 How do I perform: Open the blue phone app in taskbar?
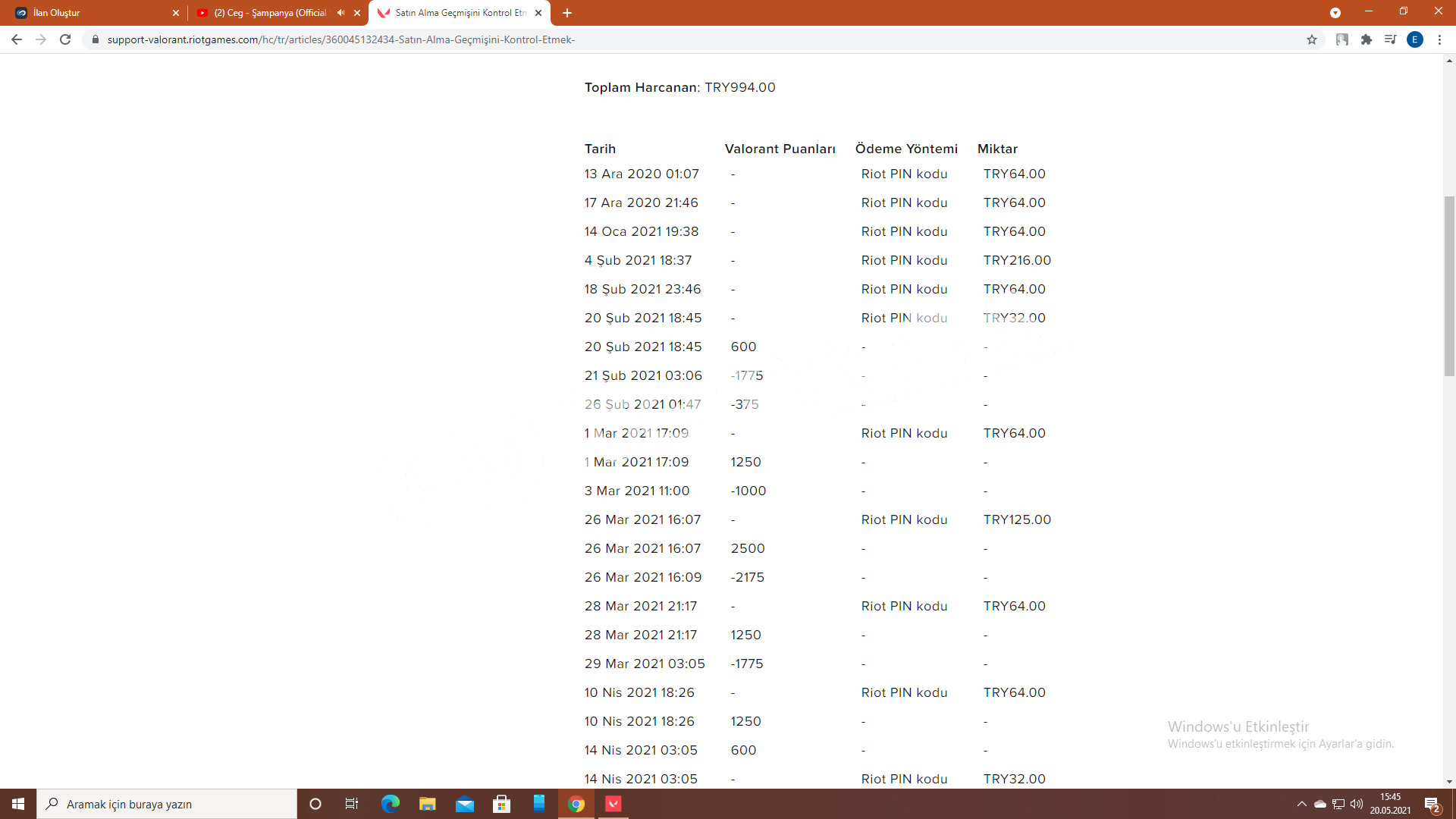[538, 804]
